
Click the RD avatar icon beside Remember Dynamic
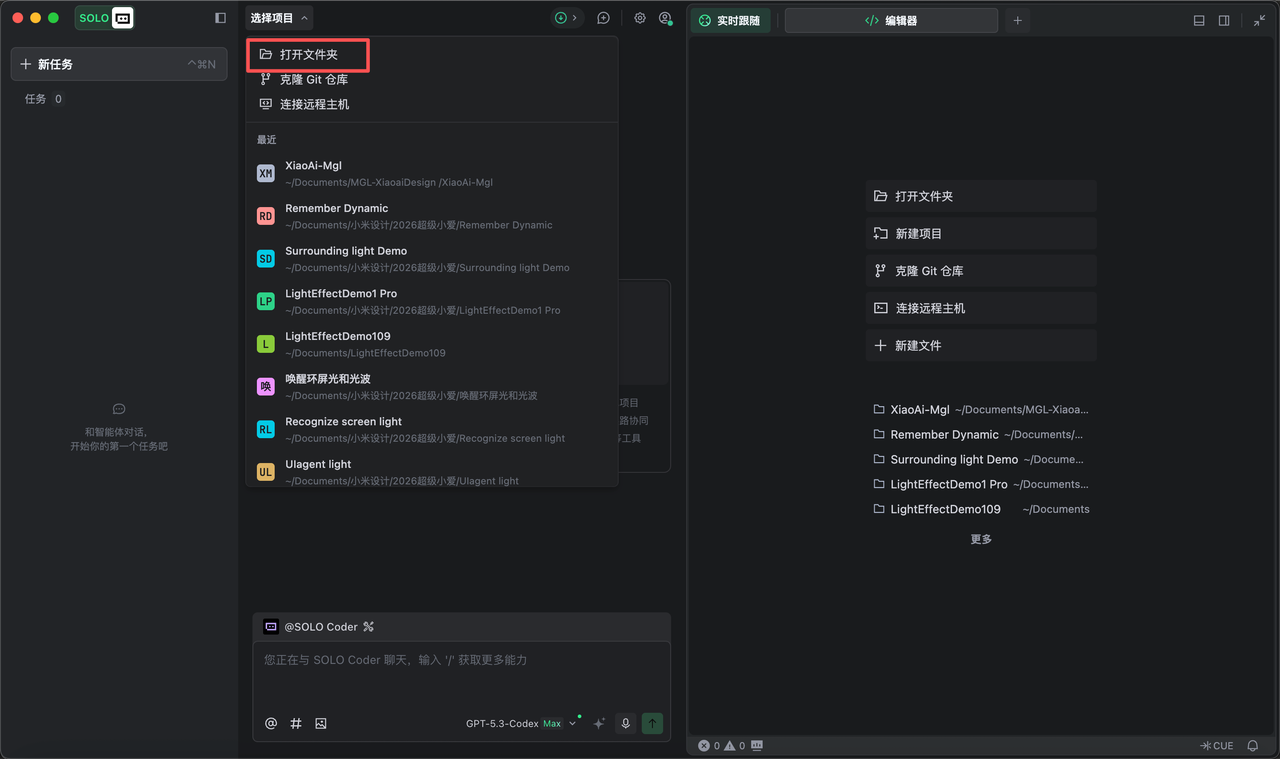pyautogui.click(x=265, y=216)
